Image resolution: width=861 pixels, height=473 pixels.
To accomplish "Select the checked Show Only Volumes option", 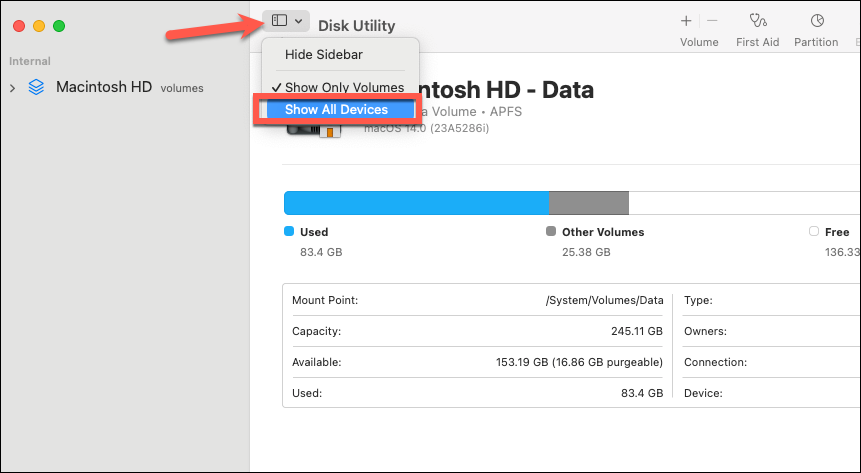I will click(x=338, y=87).
